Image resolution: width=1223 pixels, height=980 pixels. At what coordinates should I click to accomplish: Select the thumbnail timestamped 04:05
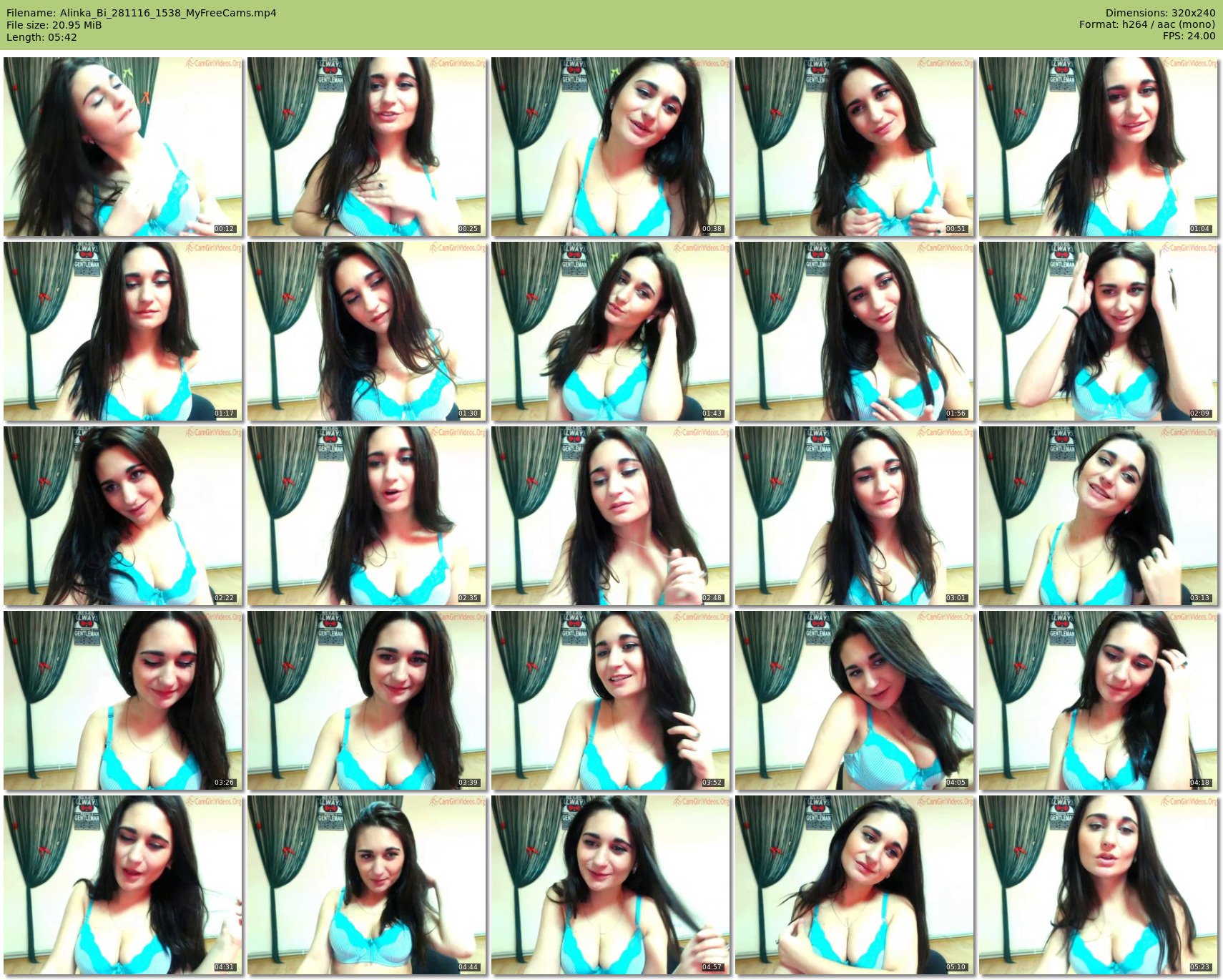[855, 700]
